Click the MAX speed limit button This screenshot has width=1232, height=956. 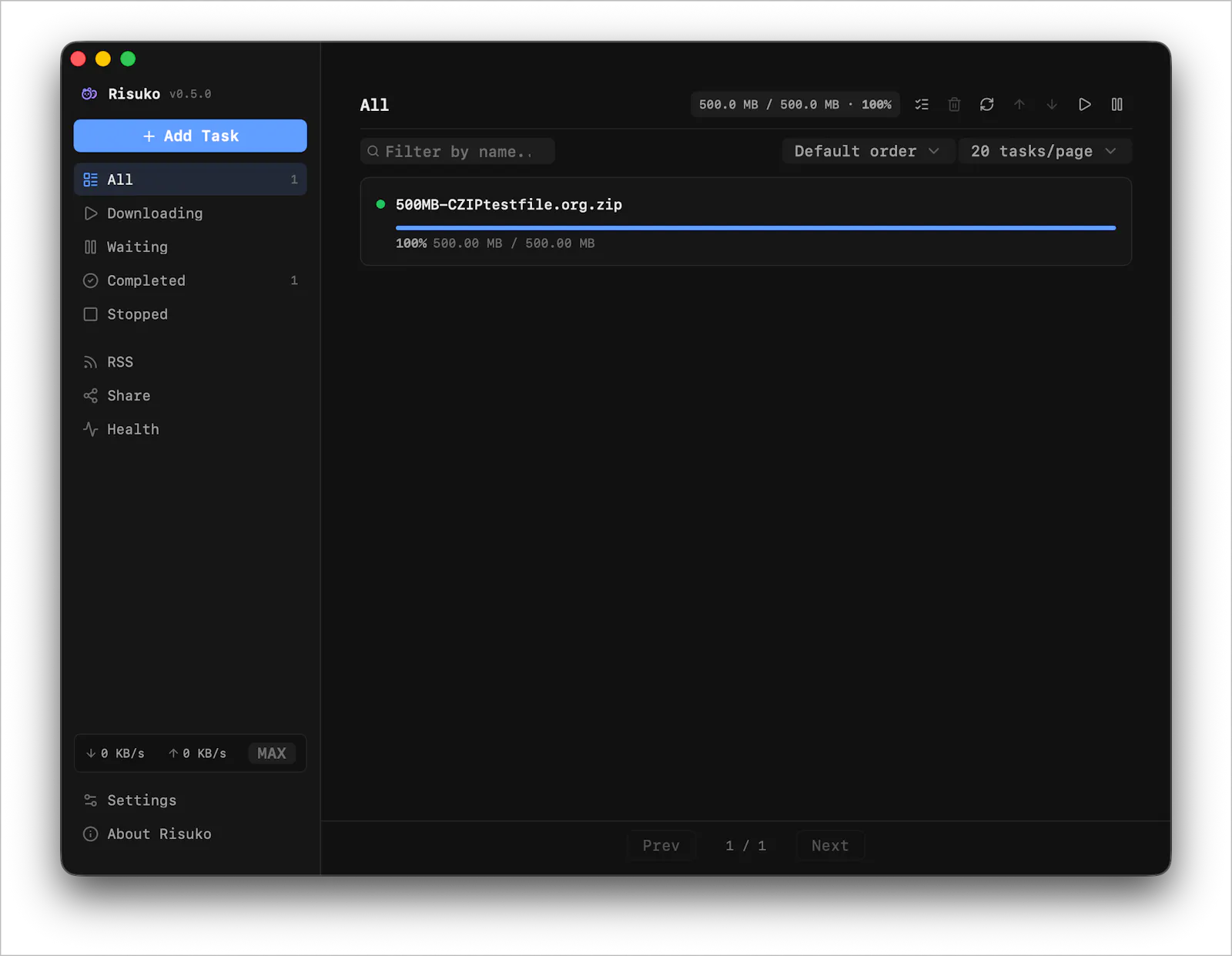click(272, 753)
